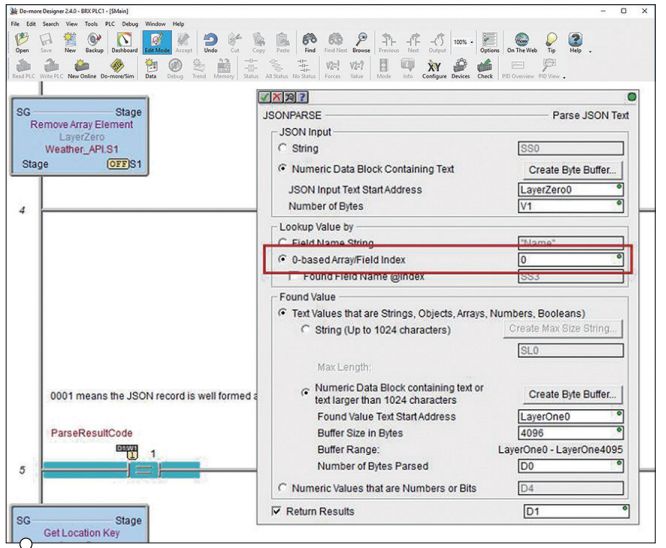
Task: Click the New Online toolbar icon
Action: [x=82, y=69]
